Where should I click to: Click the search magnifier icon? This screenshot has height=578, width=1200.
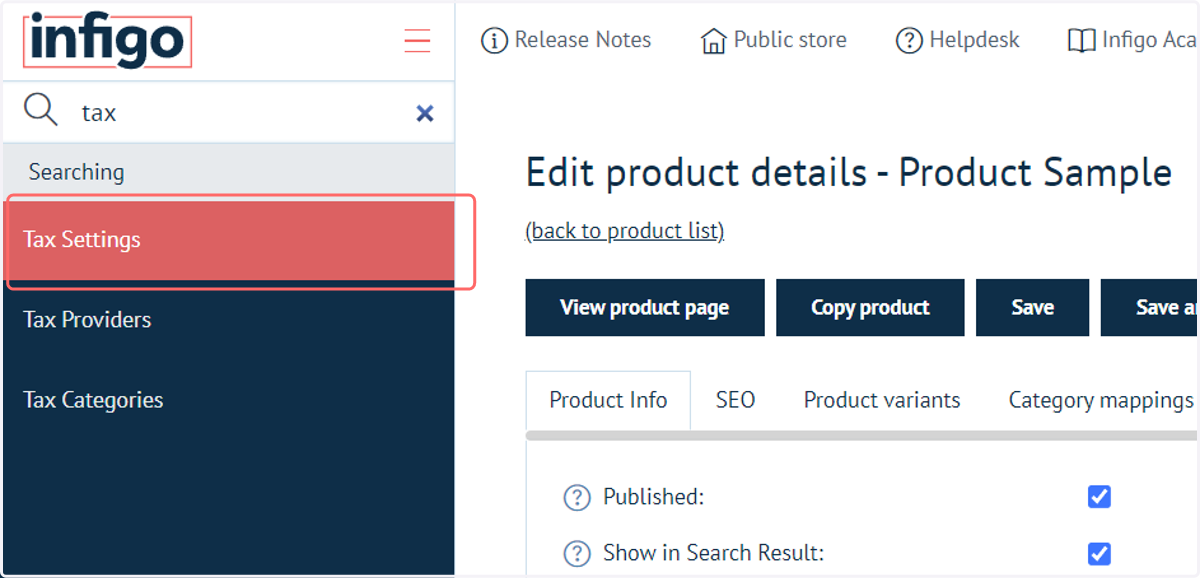(x=41, y=110)
